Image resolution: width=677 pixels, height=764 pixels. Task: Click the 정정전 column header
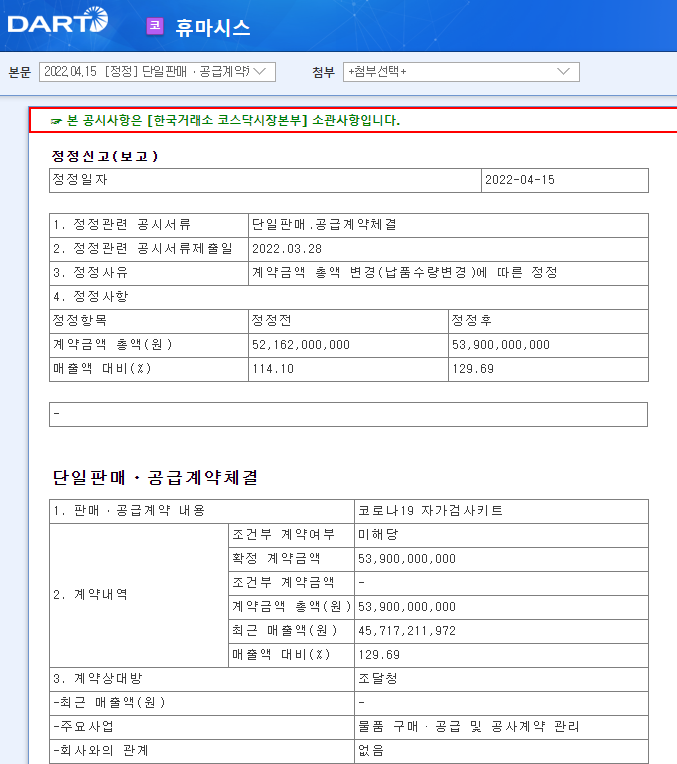348,321
